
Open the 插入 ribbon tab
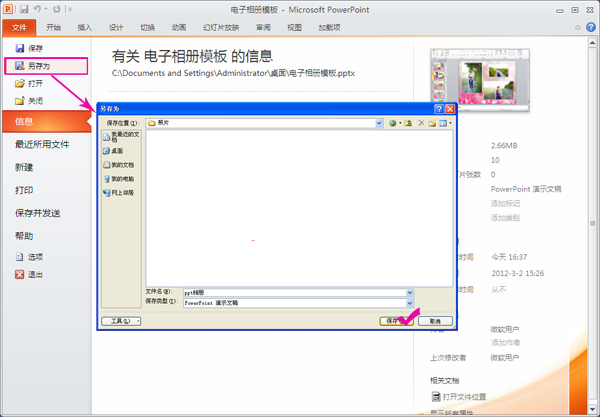[85, 28]
